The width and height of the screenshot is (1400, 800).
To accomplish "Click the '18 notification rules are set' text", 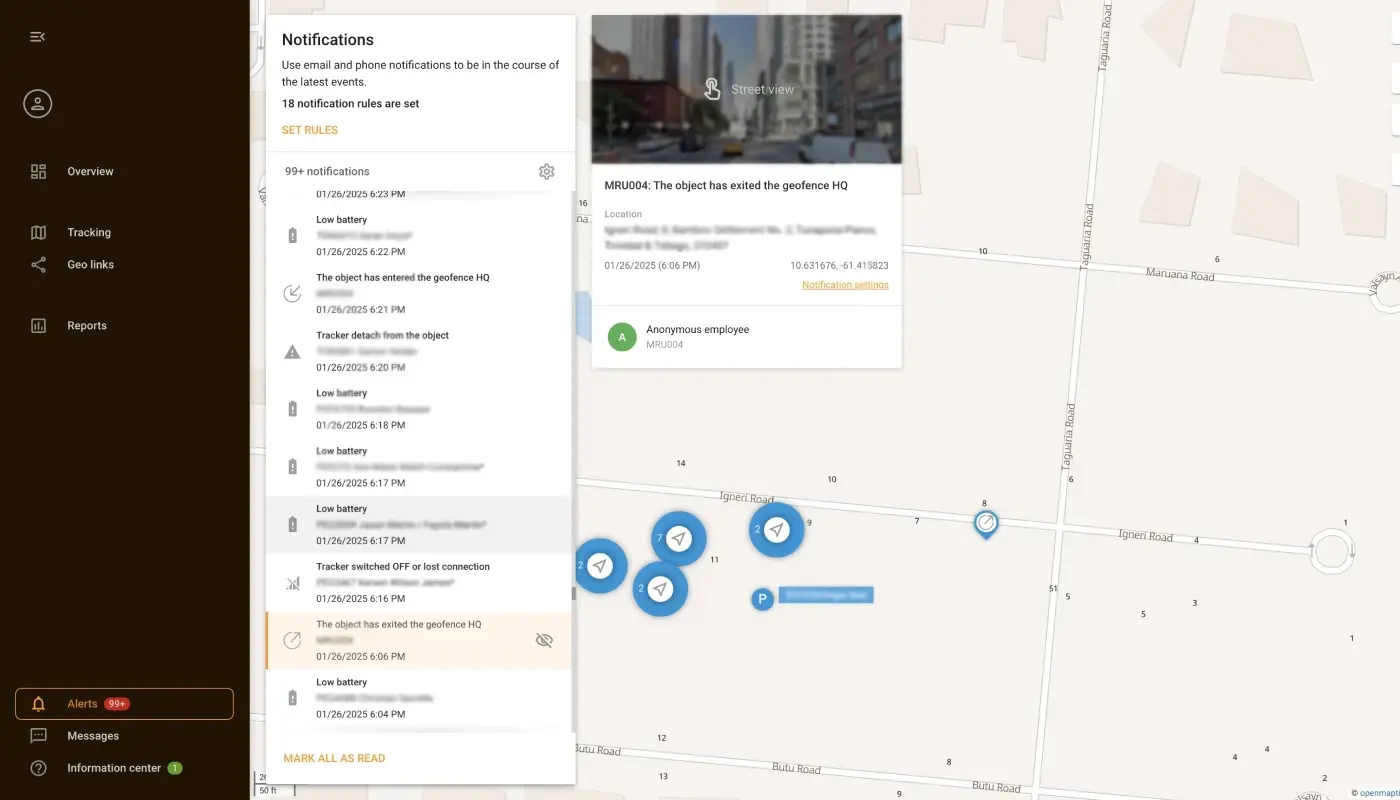I will point(350,103).
